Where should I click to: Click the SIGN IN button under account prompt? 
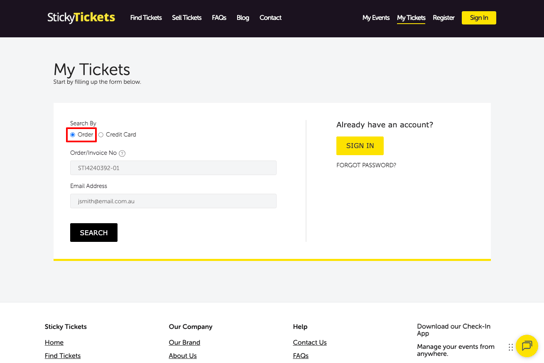(x=360, y=146)
